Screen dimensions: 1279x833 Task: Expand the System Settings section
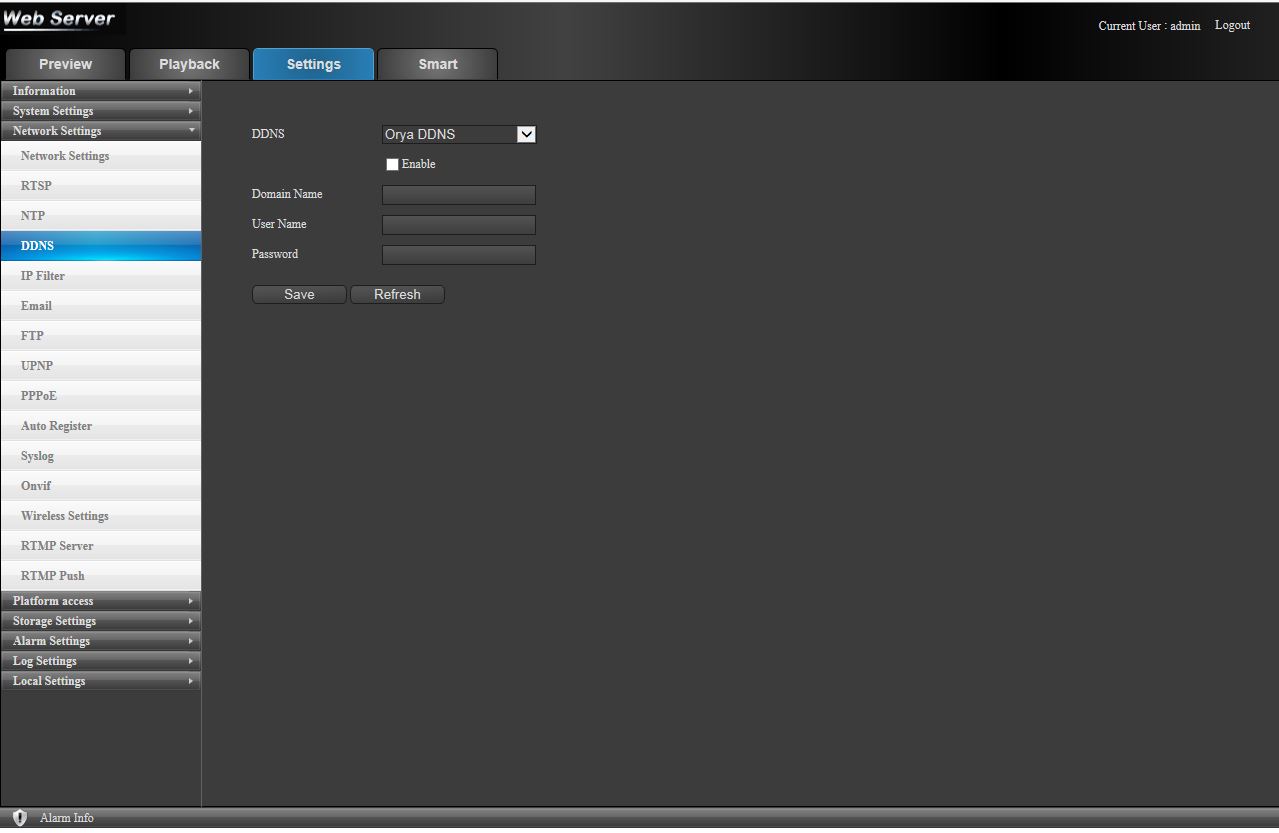click(100, 111)
